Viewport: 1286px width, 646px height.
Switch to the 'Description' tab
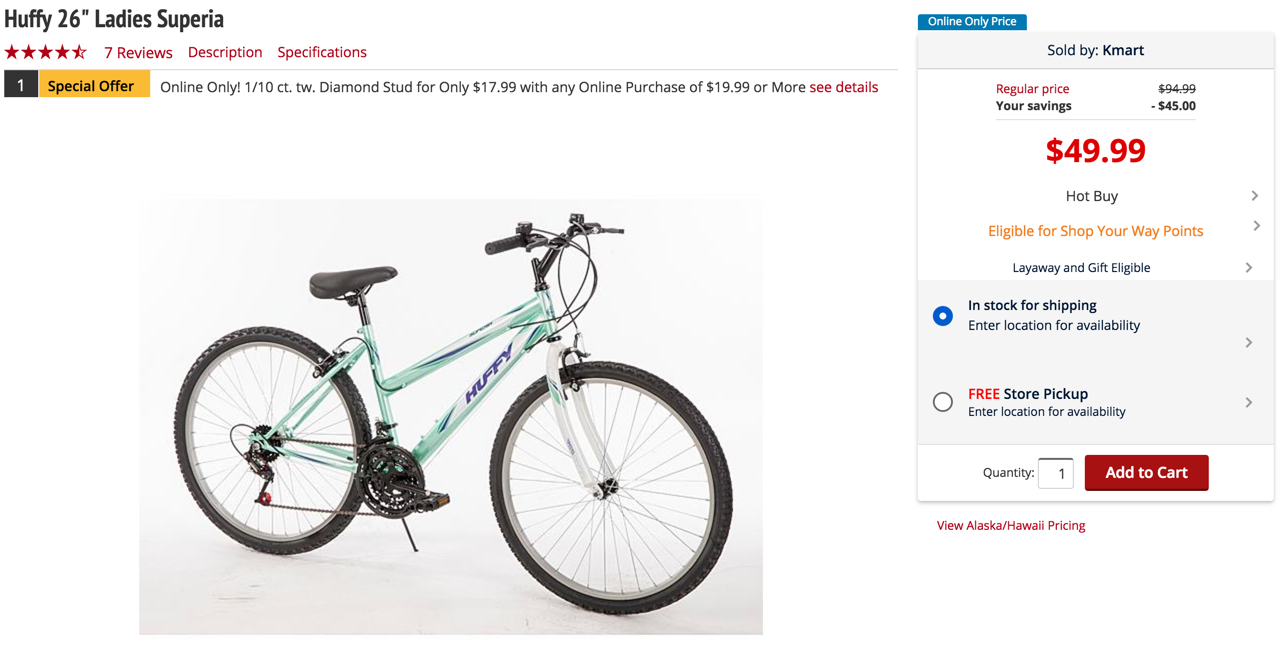(225, 52)
